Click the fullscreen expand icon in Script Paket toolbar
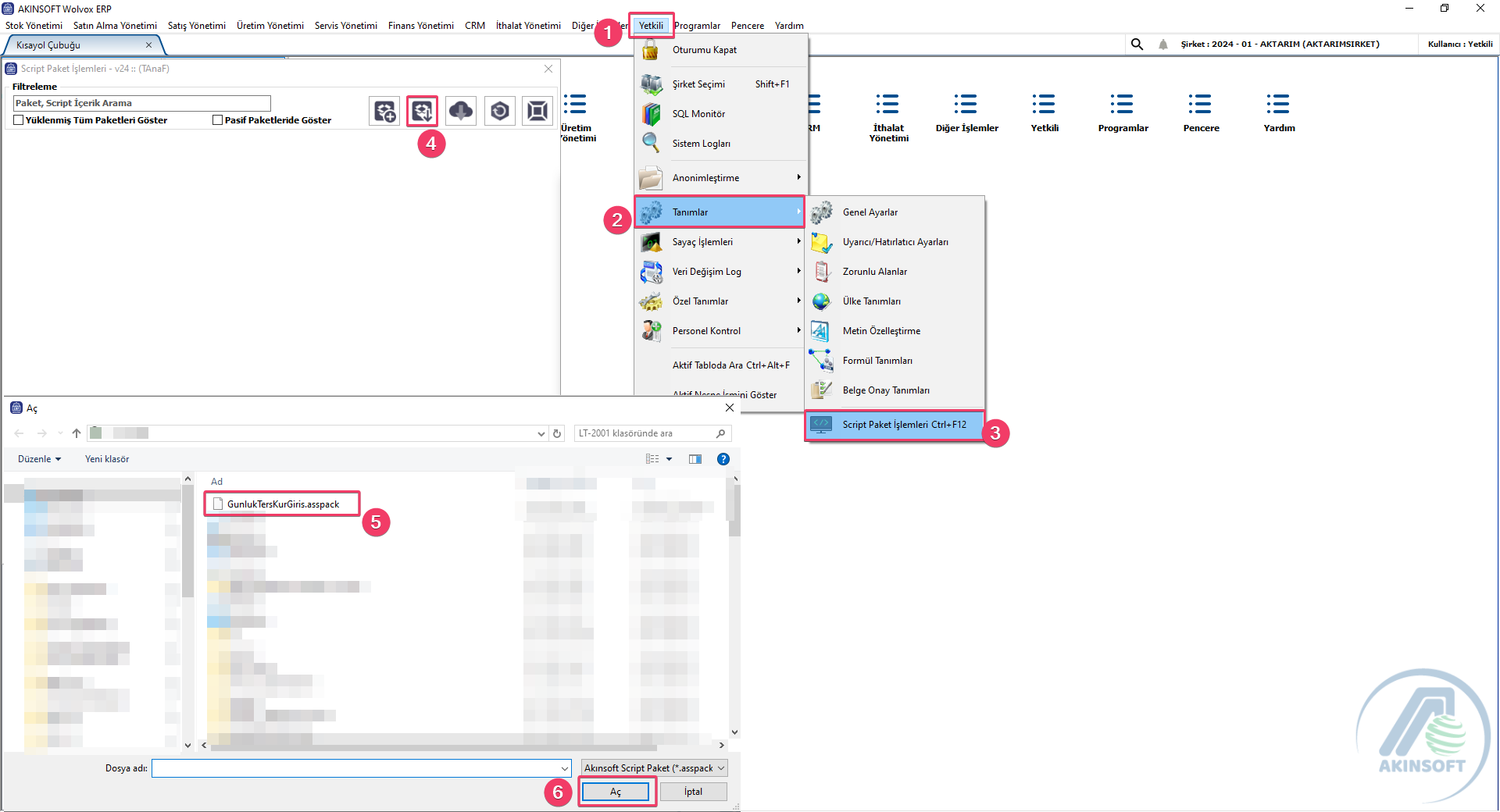1500x812 pixels. click(537, 112)
